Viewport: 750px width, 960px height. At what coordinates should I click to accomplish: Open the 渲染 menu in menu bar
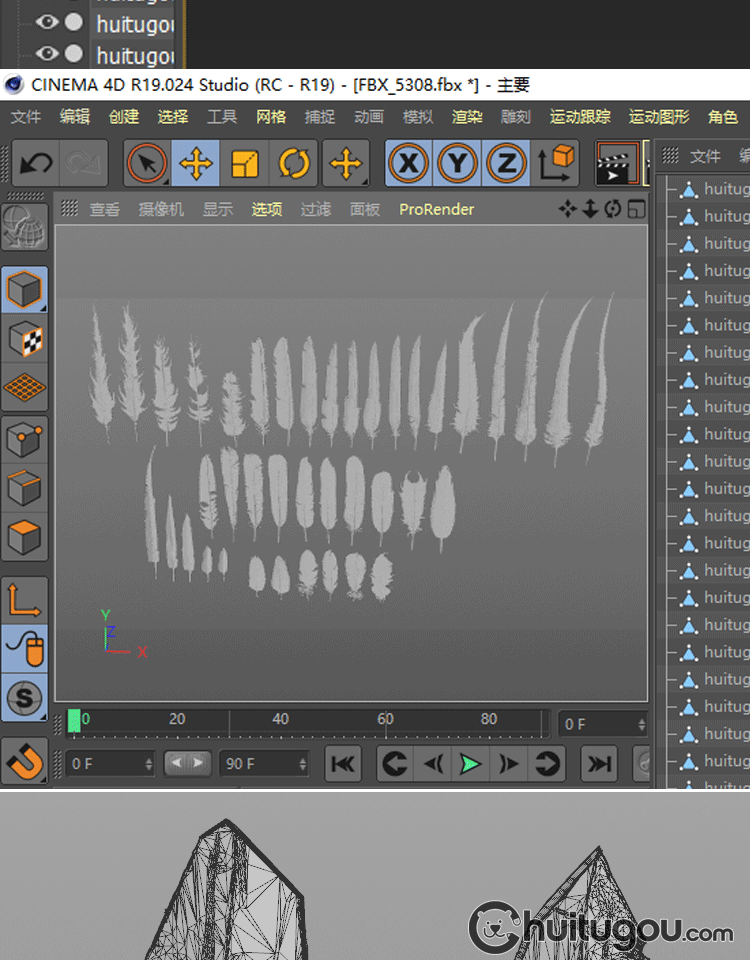pyautogui.click(x=467, y=117)
